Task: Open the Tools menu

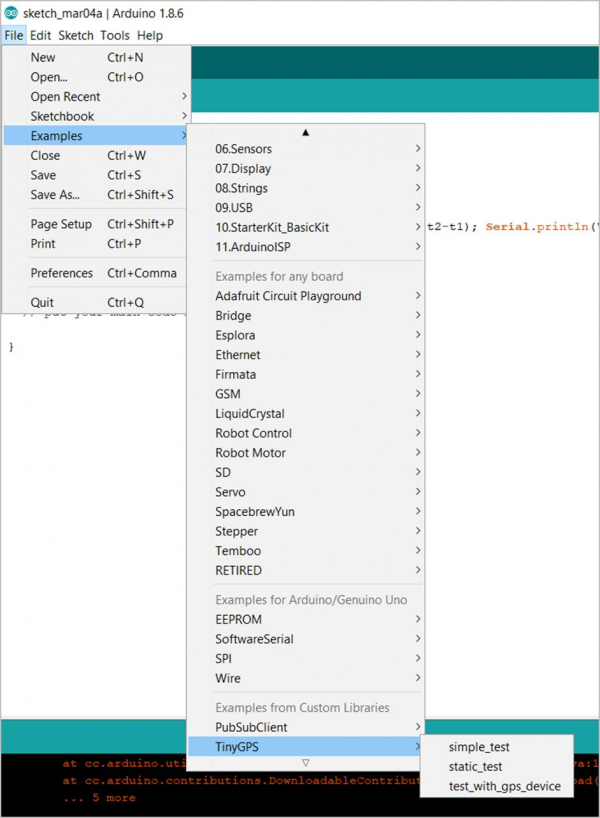Action: (x=114, y=35)
